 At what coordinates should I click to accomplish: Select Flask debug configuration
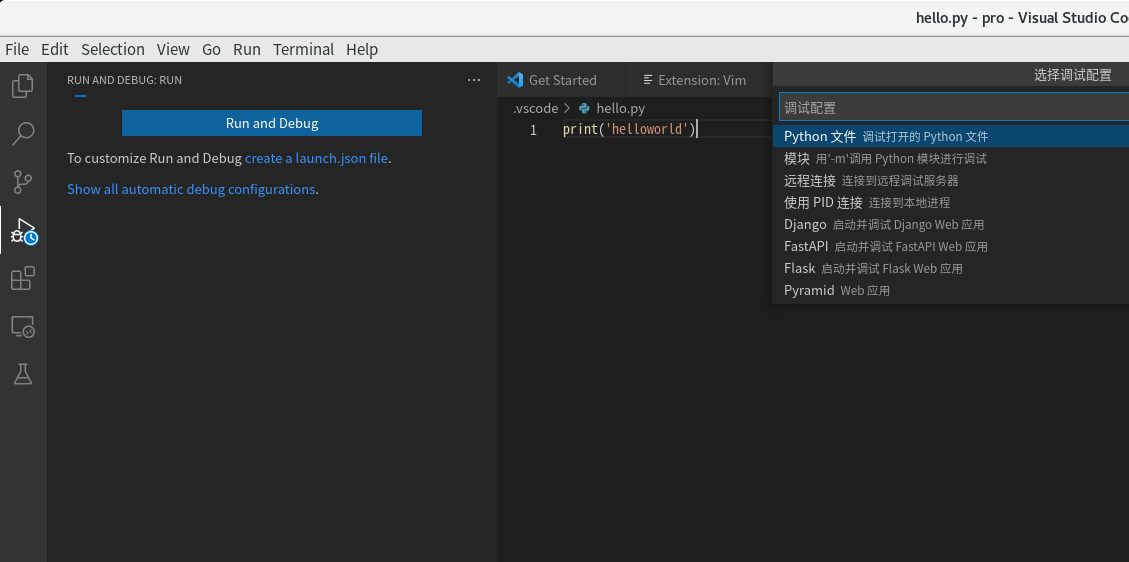click(950, 268)
